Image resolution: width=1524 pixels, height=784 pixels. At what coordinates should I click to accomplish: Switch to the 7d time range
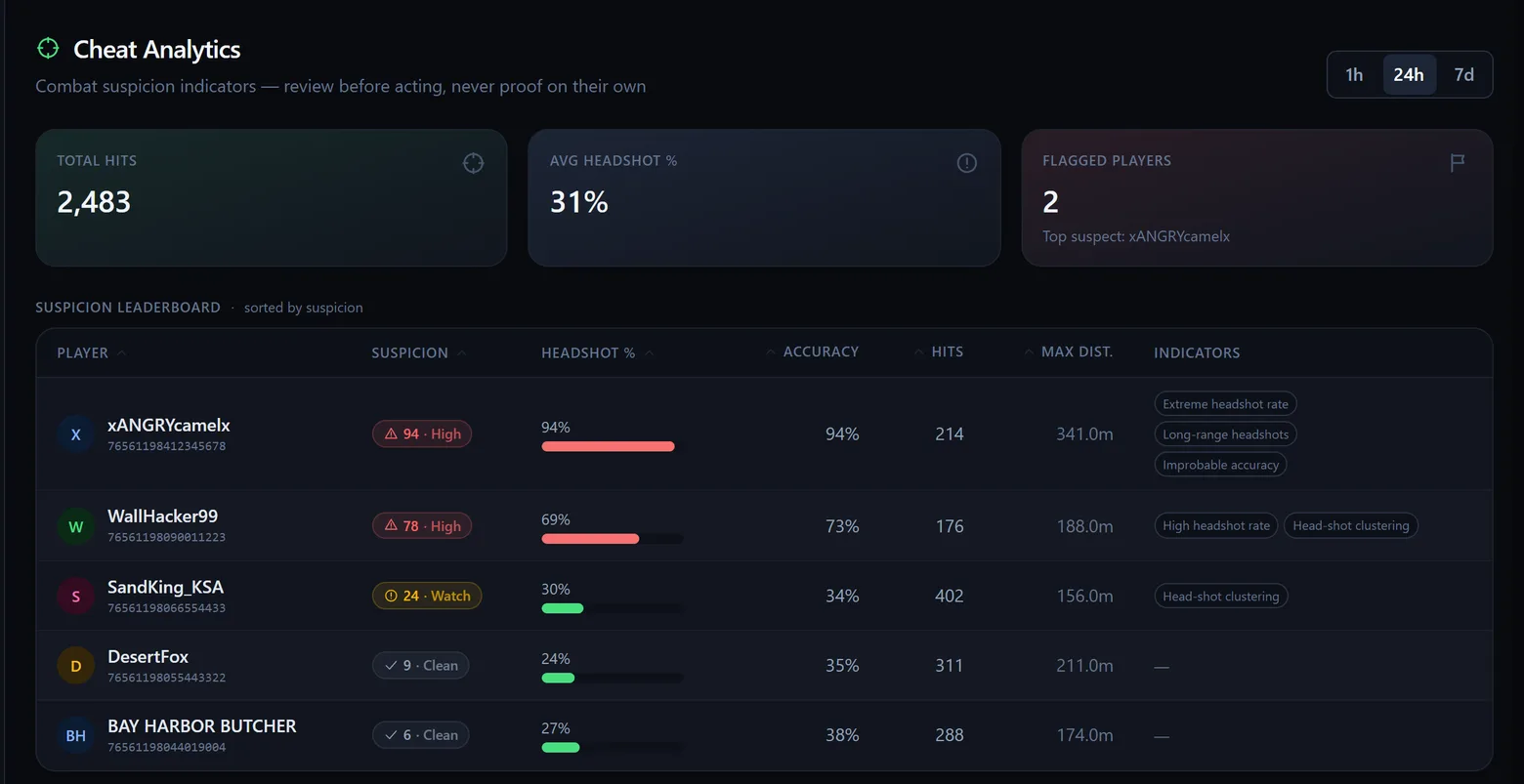pyautogui.click(x=1463, y=74)
